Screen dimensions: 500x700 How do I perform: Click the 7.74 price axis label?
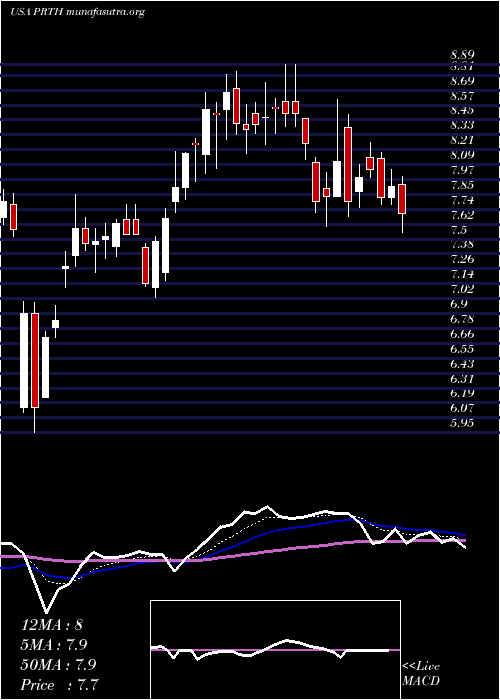(462, 200)
